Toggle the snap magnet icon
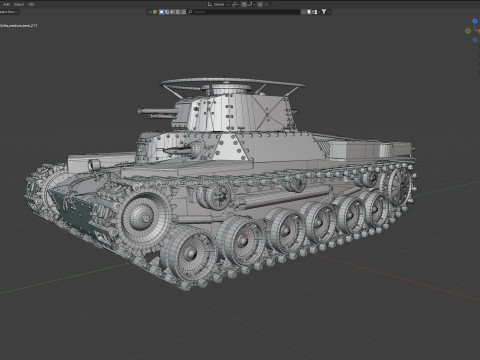480x360 pixels. (x=244, y=4)
